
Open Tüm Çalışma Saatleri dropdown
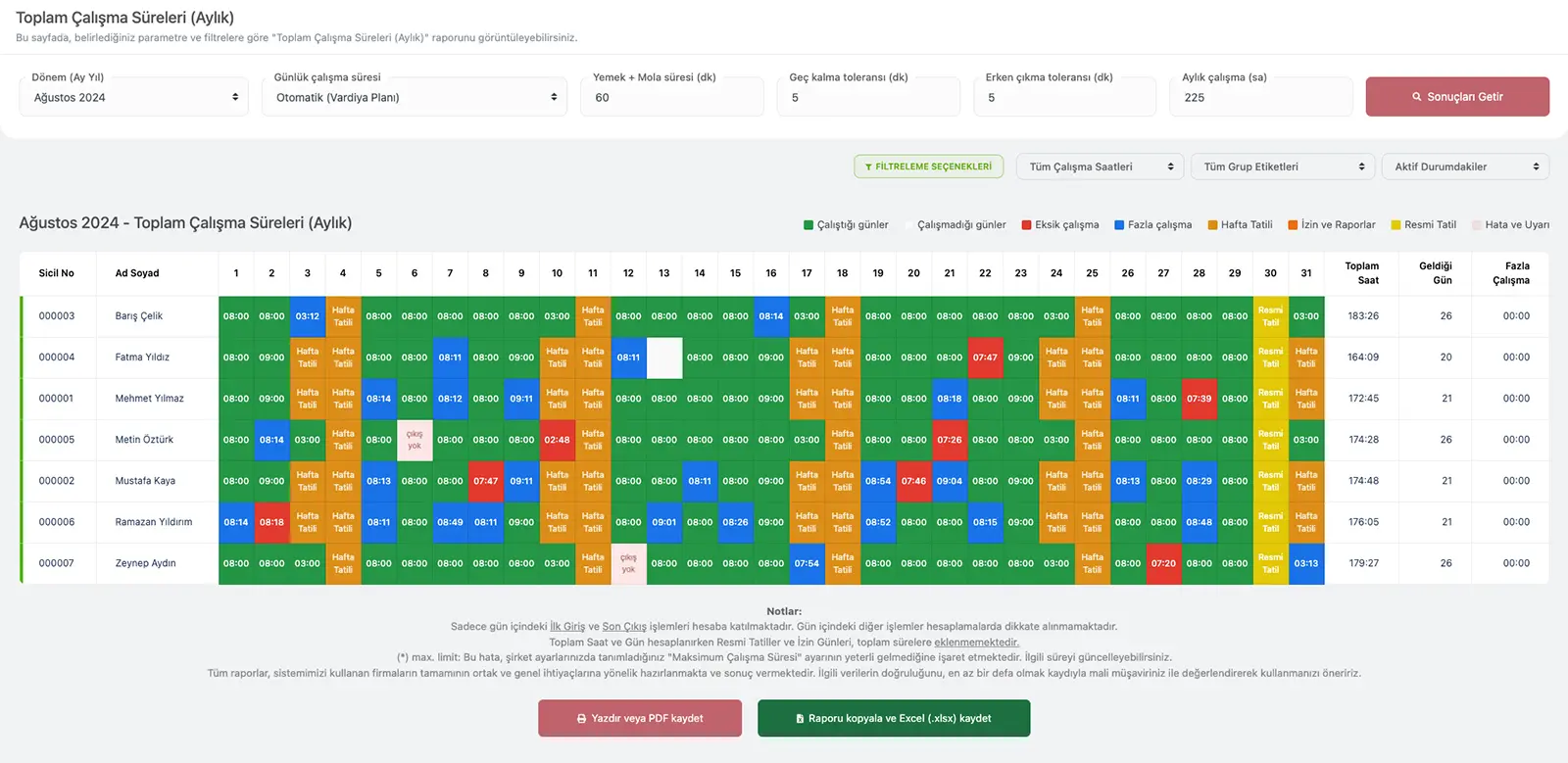point(1099,167)
